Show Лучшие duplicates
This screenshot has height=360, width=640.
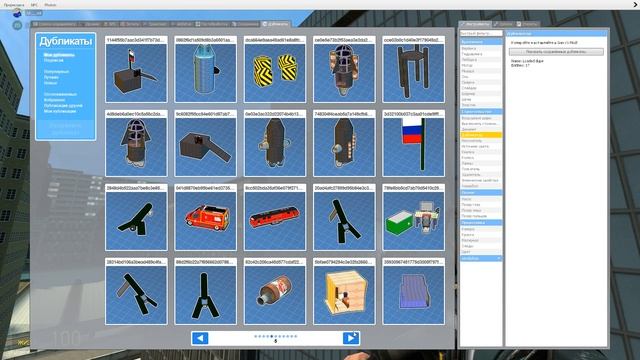[51, 78]
